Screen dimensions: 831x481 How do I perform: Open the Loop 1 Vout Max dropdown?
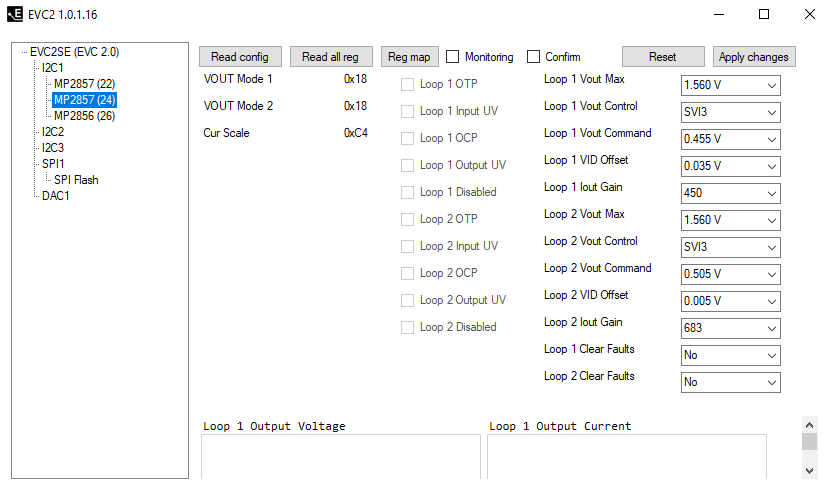730,85
